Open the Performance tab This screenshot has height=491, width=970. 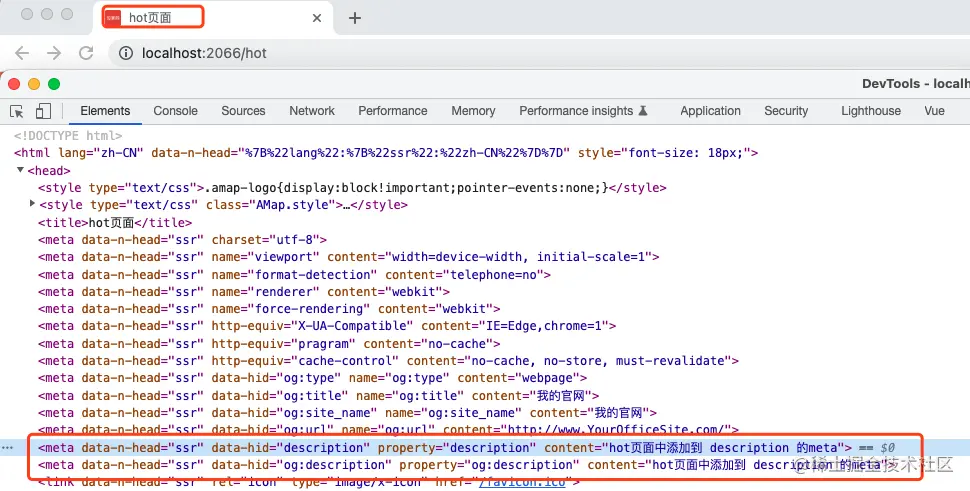[393, 111]
